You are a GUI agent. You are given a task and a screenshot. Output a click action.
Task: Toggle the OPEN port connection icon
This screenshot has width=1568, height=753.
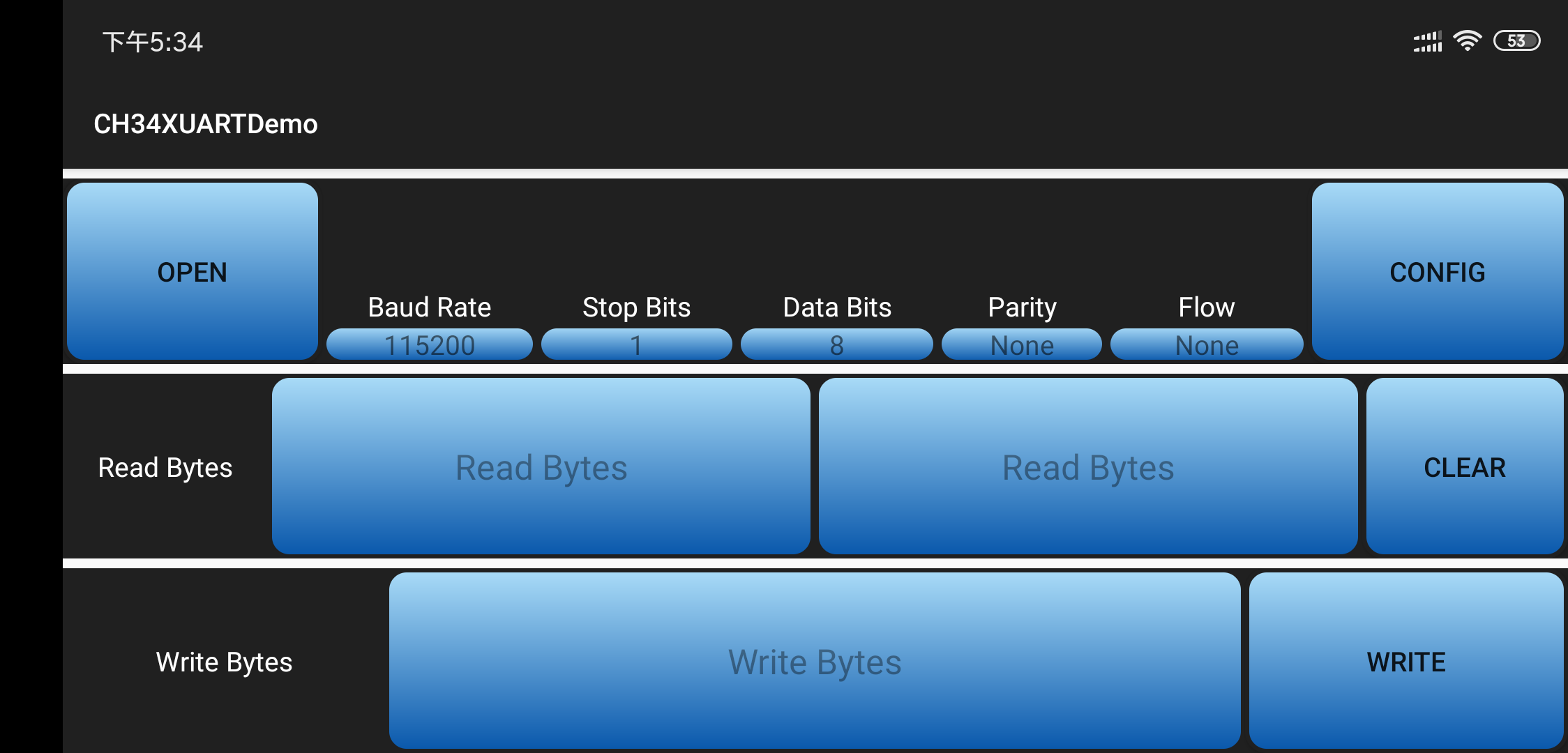click(193, 270)
